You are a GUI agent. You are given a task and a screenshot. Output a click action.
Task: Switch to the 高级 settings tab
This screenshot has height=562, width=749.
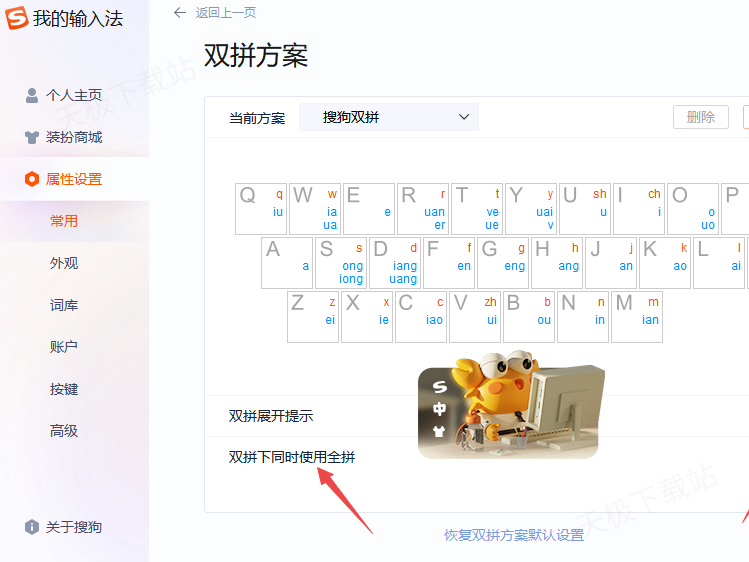pyautogui.click(x=64, y=431)
